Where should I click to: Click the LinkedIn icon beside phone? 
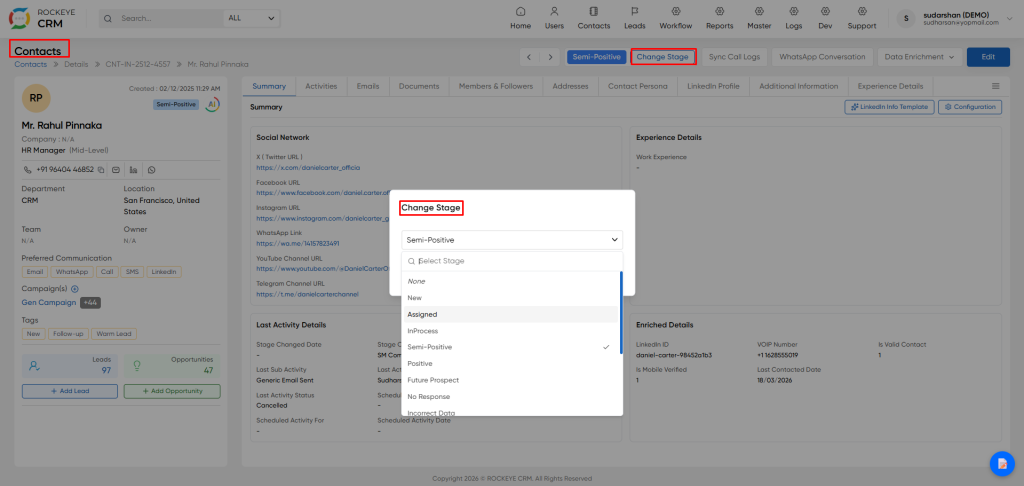[x=134, y=170]
